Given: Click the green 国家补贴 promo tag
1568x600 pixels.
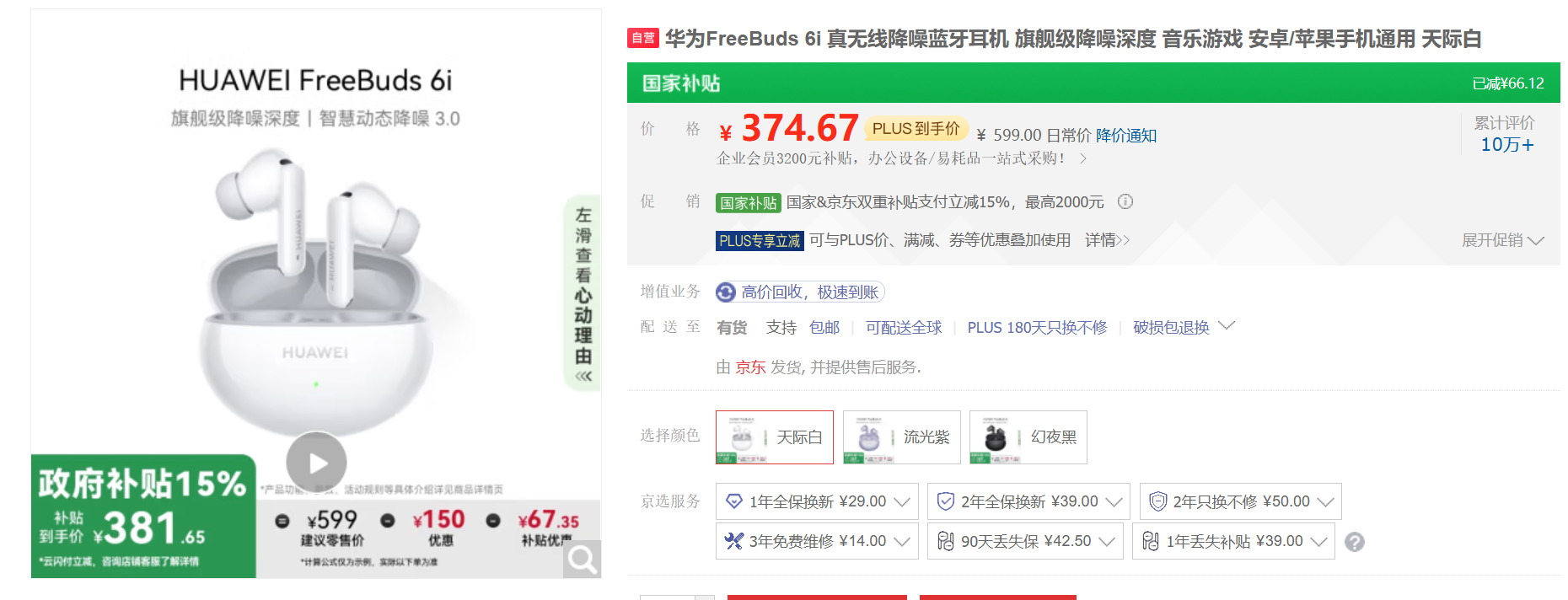Looking at the screenshot, I should click(x=749, y=203).
